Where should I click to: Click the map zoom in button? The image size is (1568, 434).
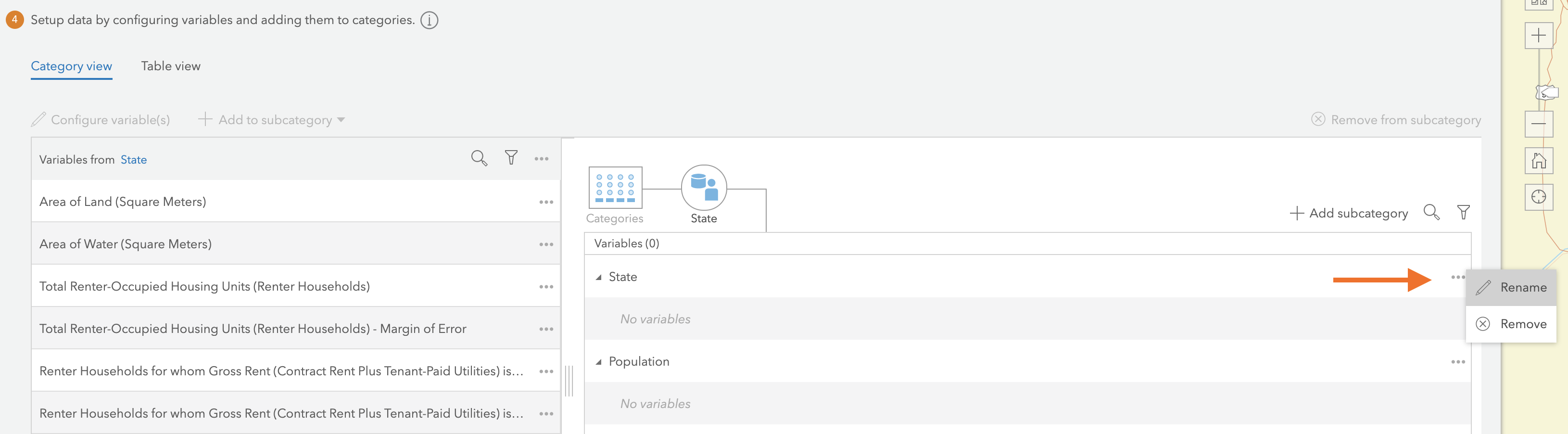pyautogui.click(x=1538, y=35)
